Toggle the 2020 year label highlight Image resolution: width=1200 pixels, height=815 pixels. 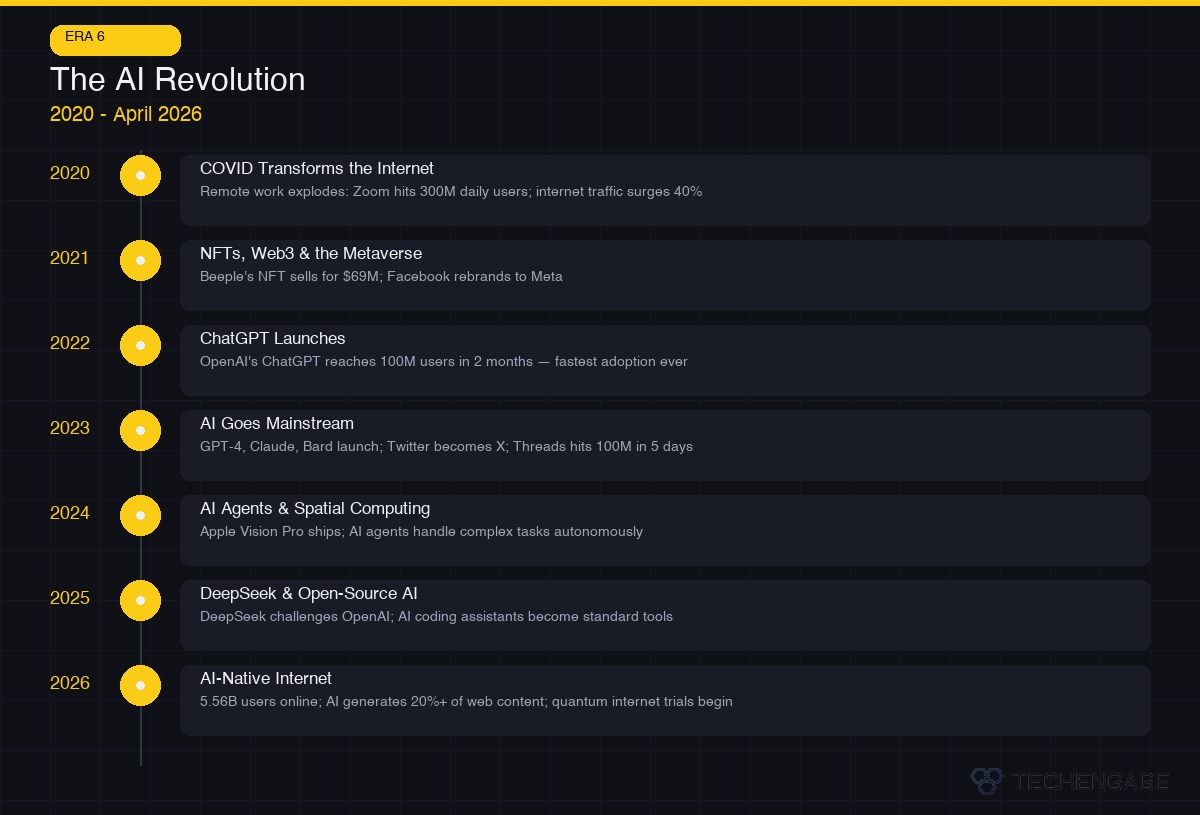coord(69,173)
